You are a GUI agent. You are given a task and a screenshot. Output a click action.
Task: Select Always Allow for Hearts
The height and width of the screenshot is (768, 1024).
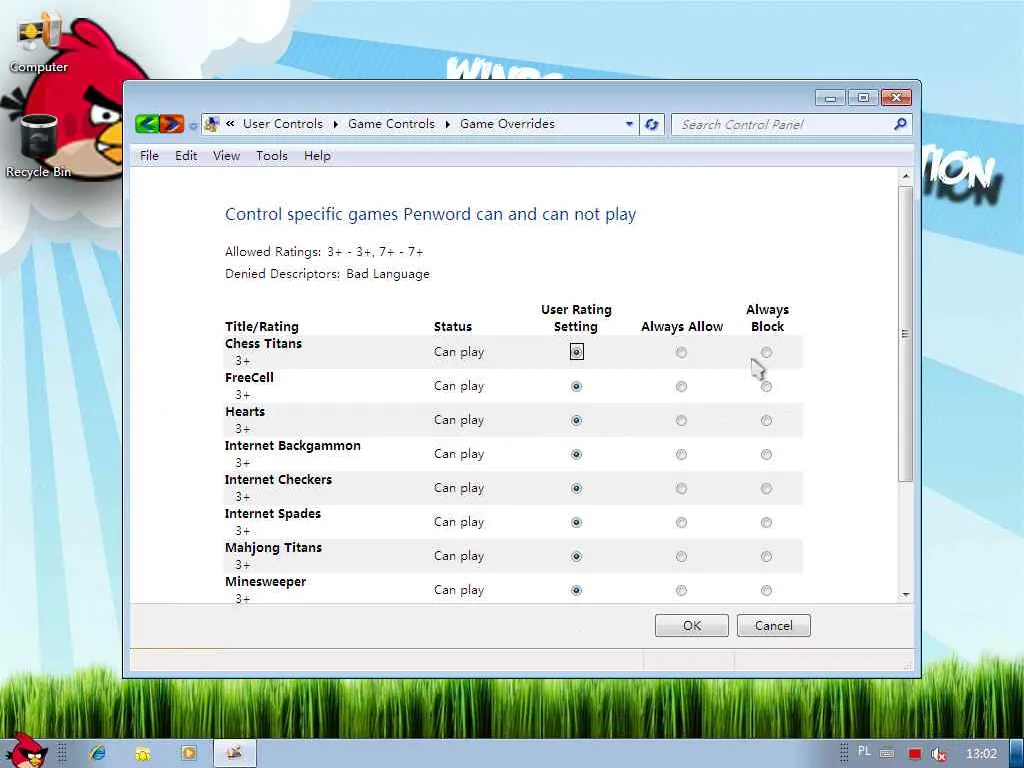[x=681, y=421]
